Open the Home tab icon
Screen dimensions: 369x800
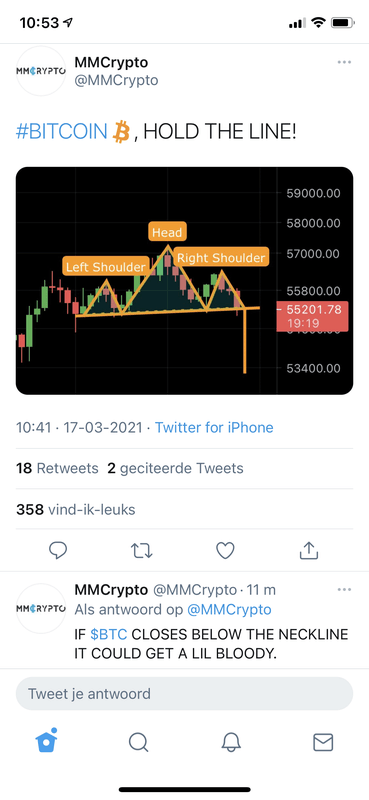(x=46, y=741)
